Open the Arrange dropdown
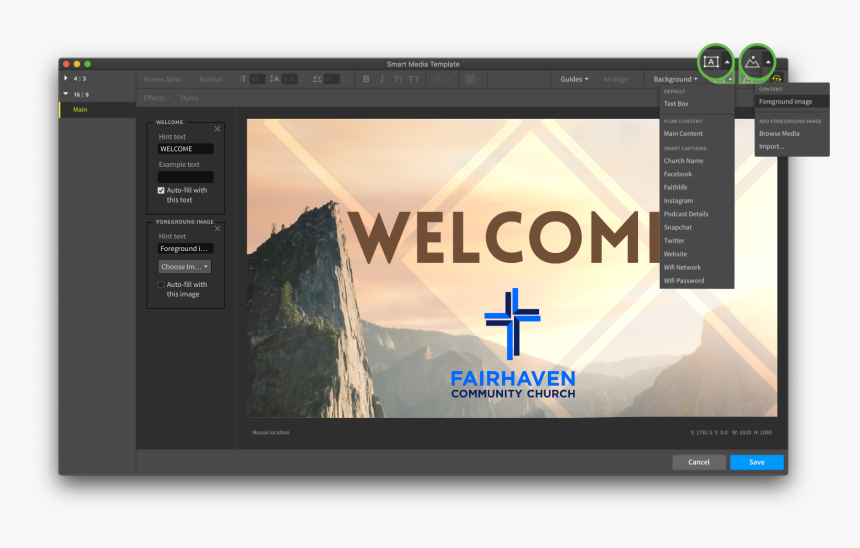This screenshot has height=548, width=860. coord(618,80)
